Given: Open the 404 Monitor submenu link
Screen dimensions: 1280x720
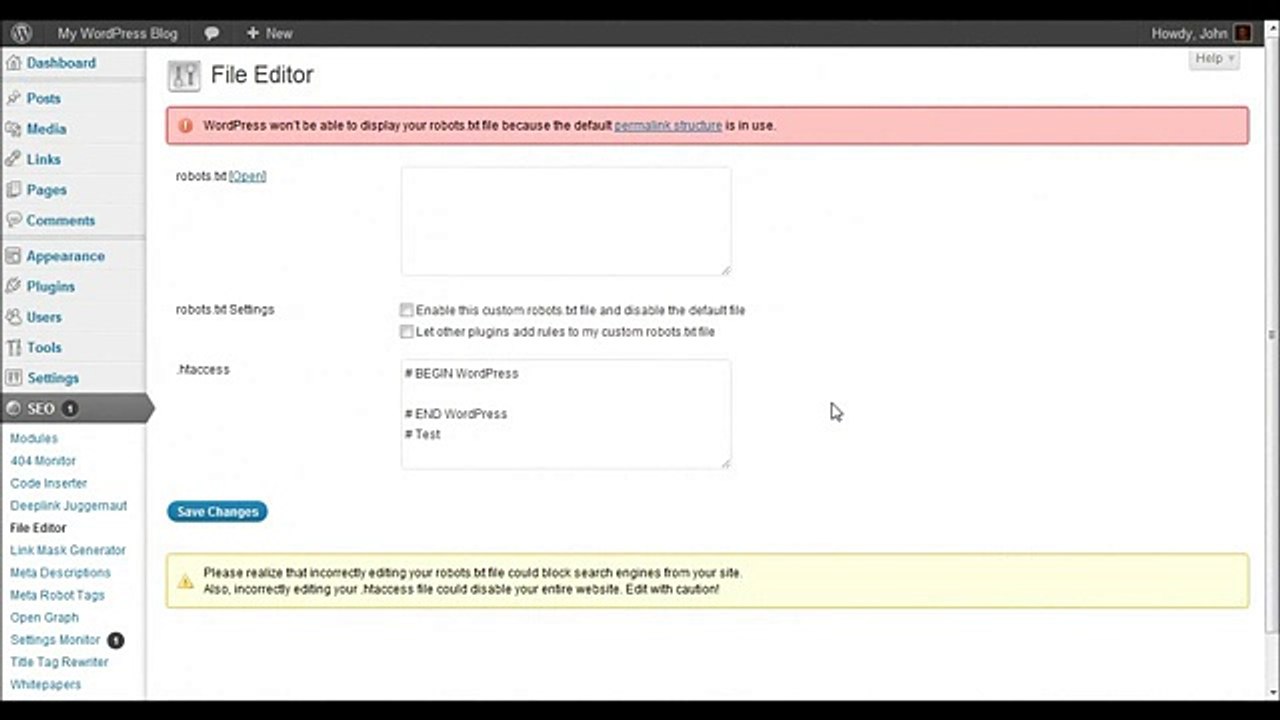Looking at the screenshot, I should coord(43,461).
